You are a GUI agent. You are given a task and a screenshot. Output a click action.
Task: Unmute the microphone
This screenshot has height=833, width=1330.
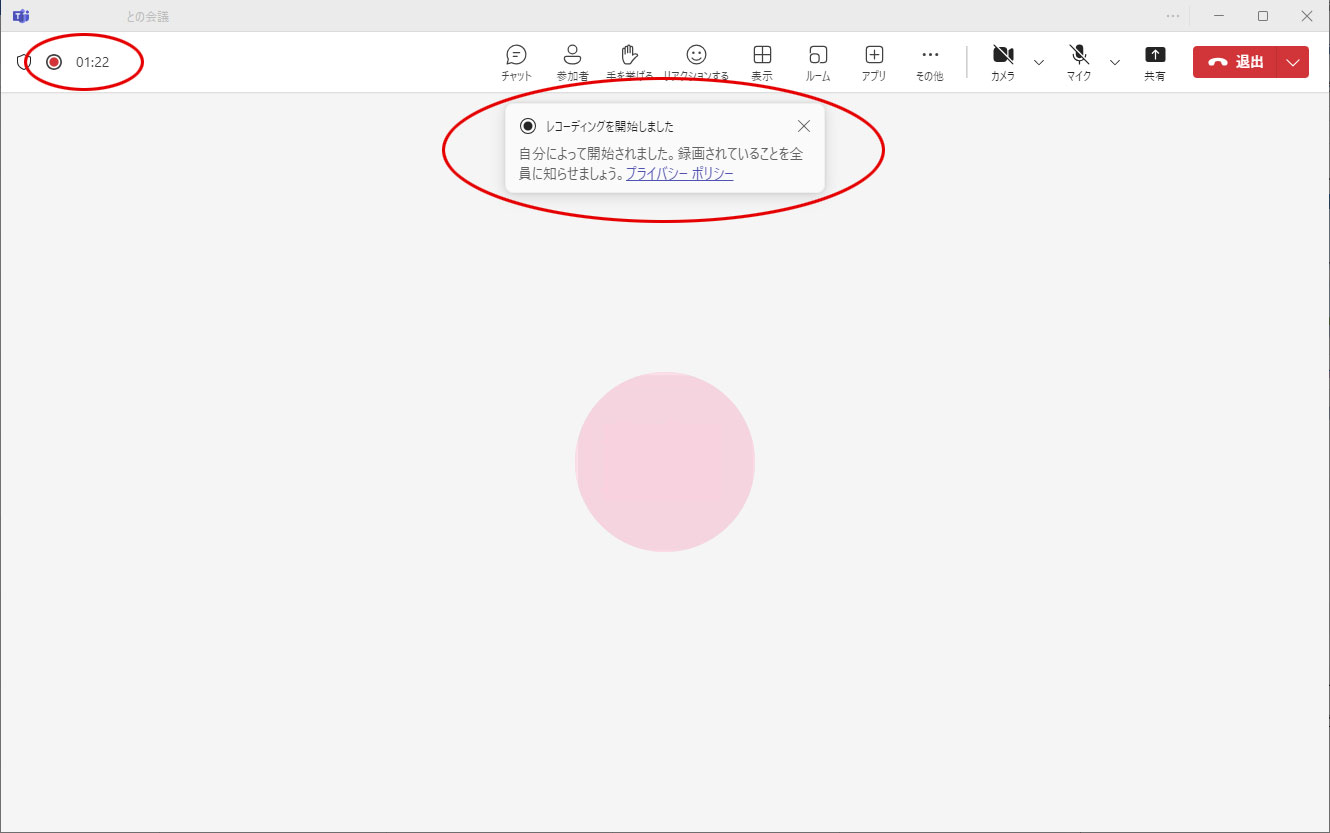click(1079, 61)
